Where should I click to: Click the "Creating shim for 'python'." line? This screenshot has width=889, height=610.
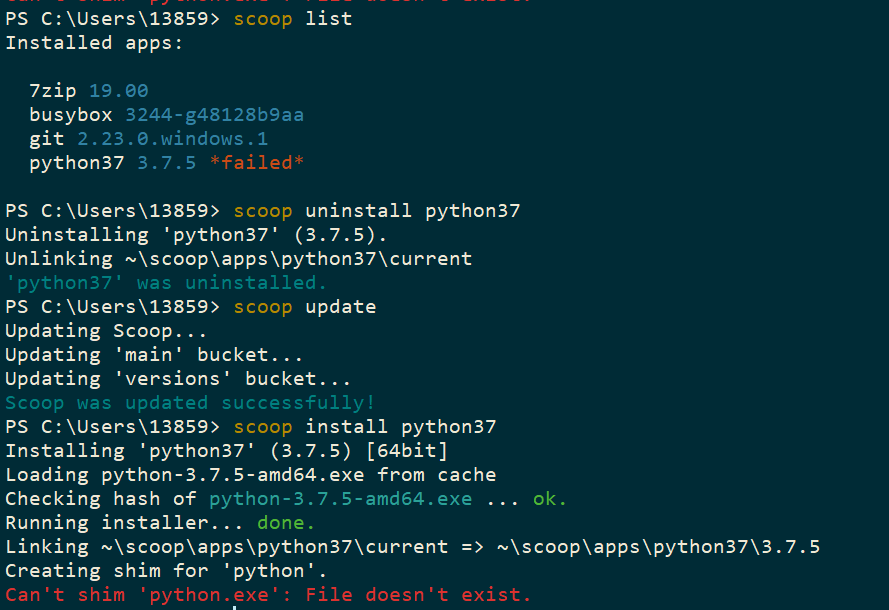pos(166,571)
